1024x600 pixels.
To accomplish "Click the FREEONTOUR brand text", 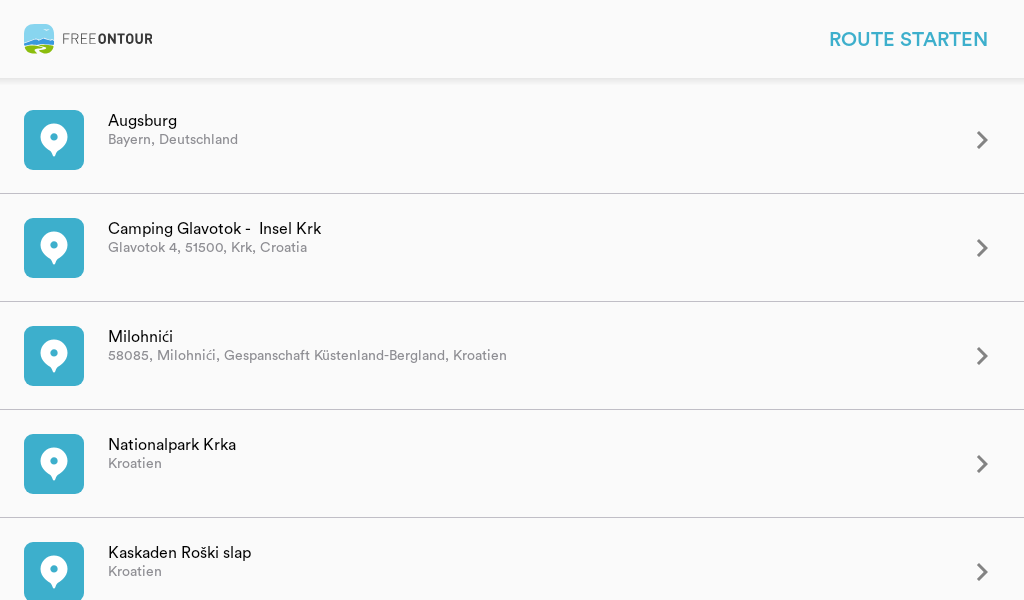I will [107, 39].
